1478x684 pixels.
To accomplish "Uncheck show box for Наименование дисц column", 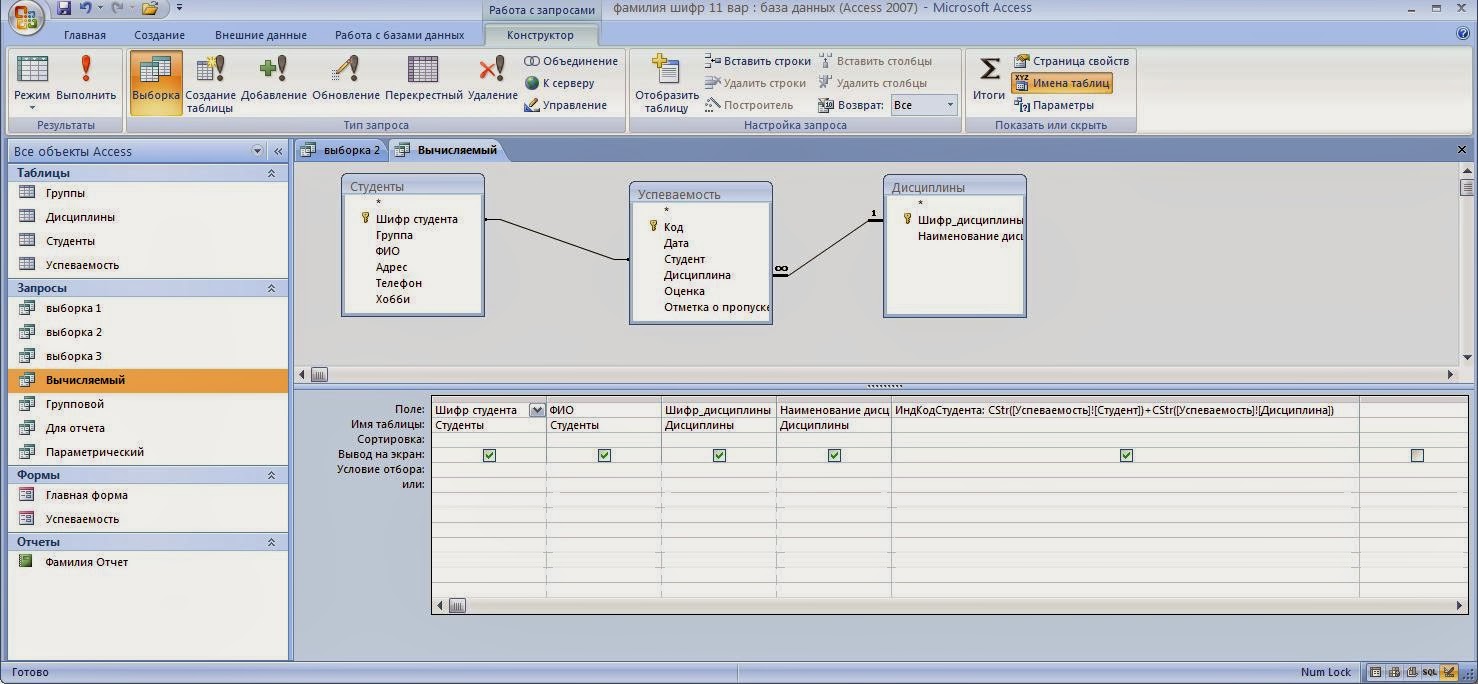I will (834, 455).
